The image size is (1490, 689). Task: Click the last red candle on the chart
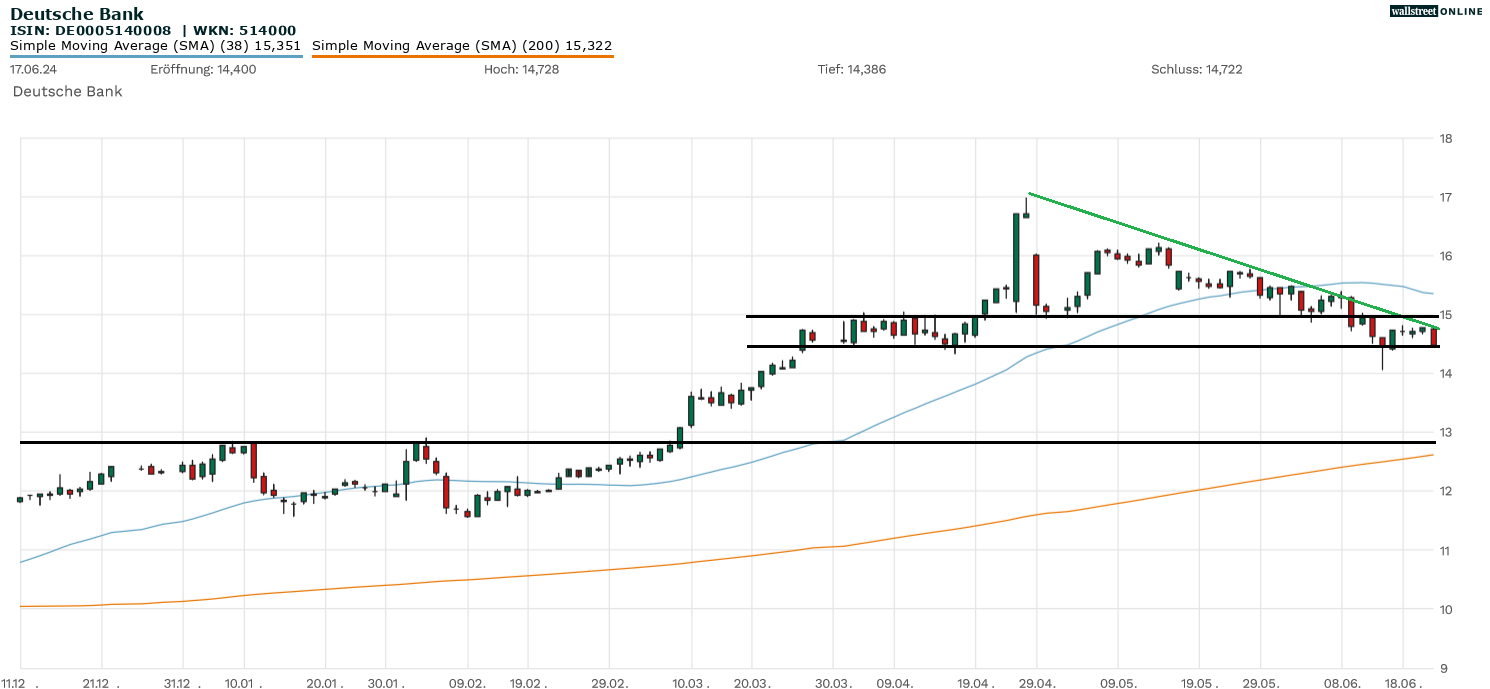click(1434, 337)
